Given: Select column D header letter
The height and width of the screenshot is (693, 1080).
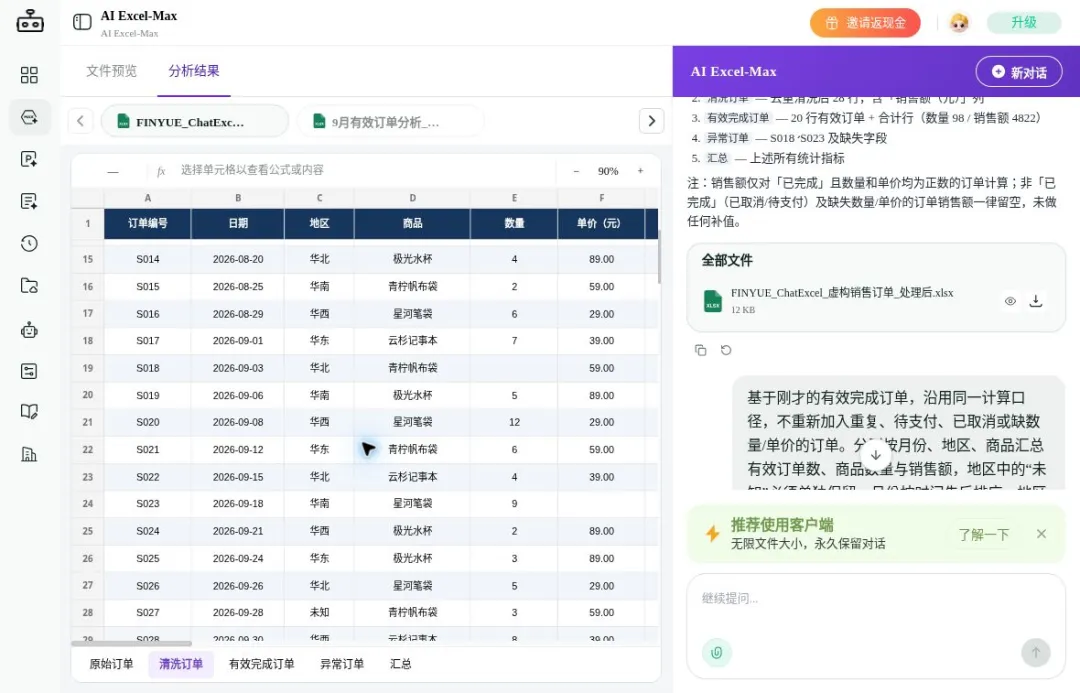Looking at the screenshot, I should tap(412, 198).
